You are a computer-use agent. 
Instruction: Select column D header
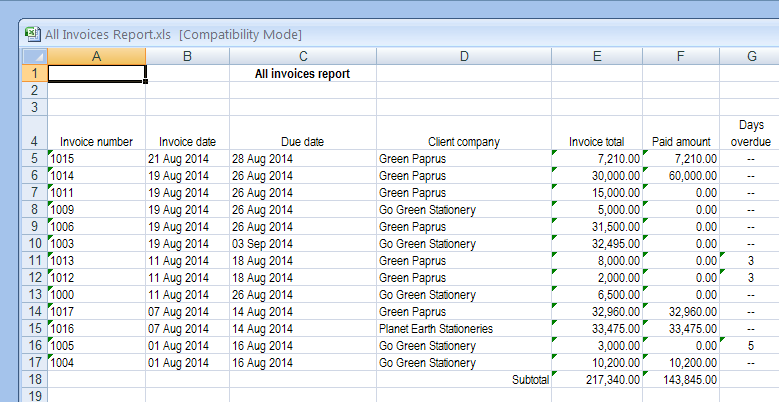pos(464,56)
